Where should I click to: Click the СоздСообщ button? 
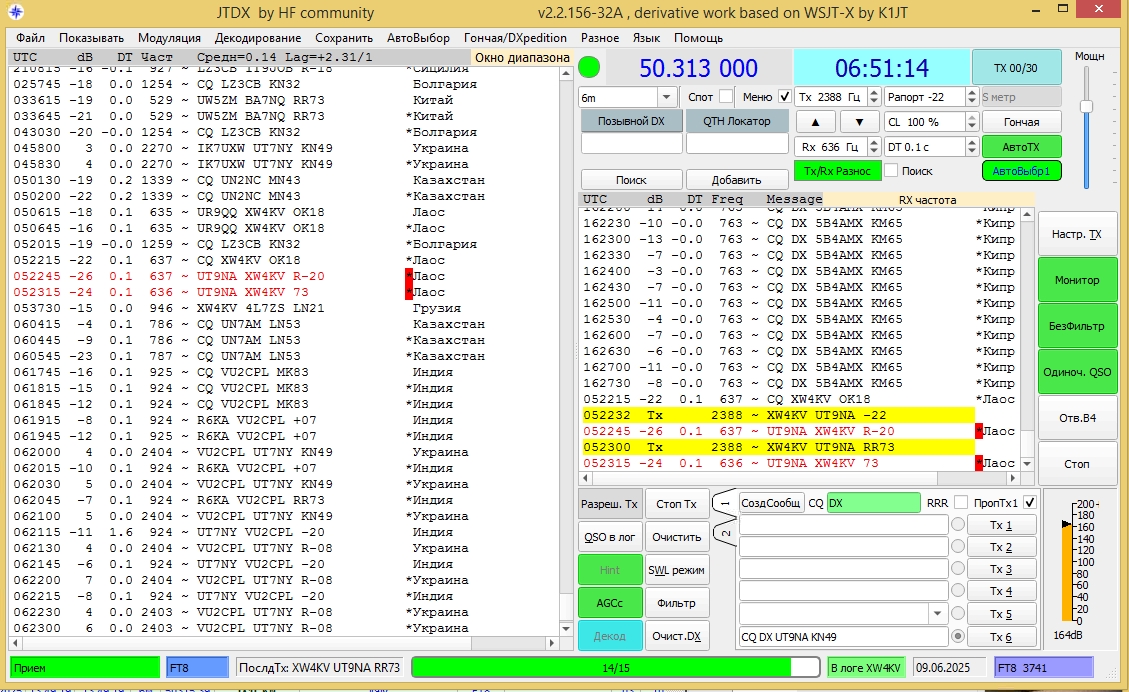point(770,503)
